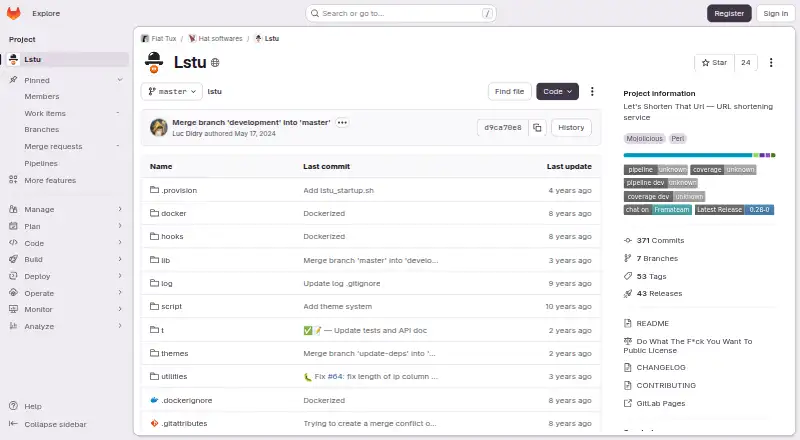Expand the Manage menu chevron
800x440 pixels.
[x=120, y=209]
